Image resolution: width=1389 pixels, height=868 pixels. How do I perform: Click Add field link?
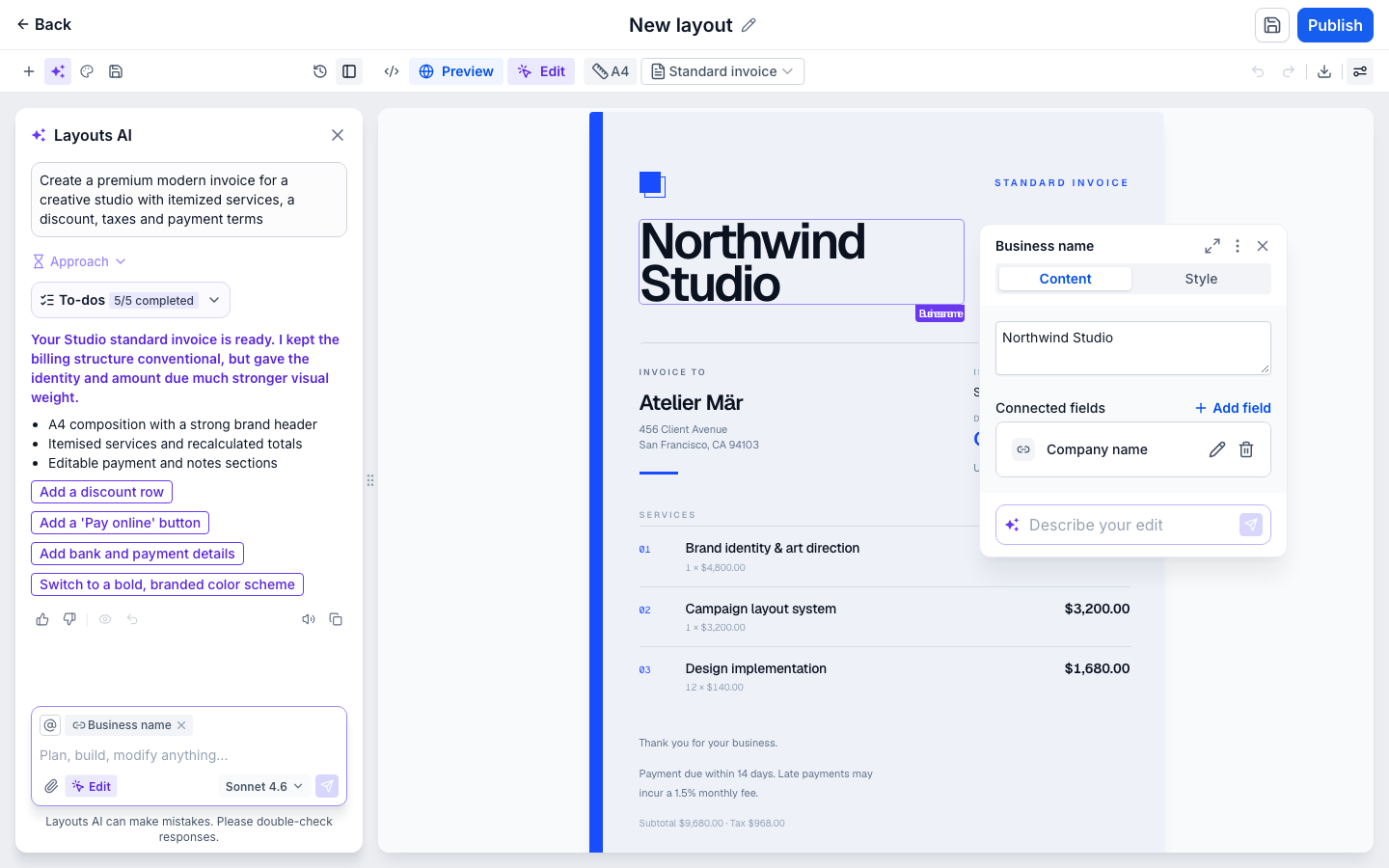tap(1233, 408)
